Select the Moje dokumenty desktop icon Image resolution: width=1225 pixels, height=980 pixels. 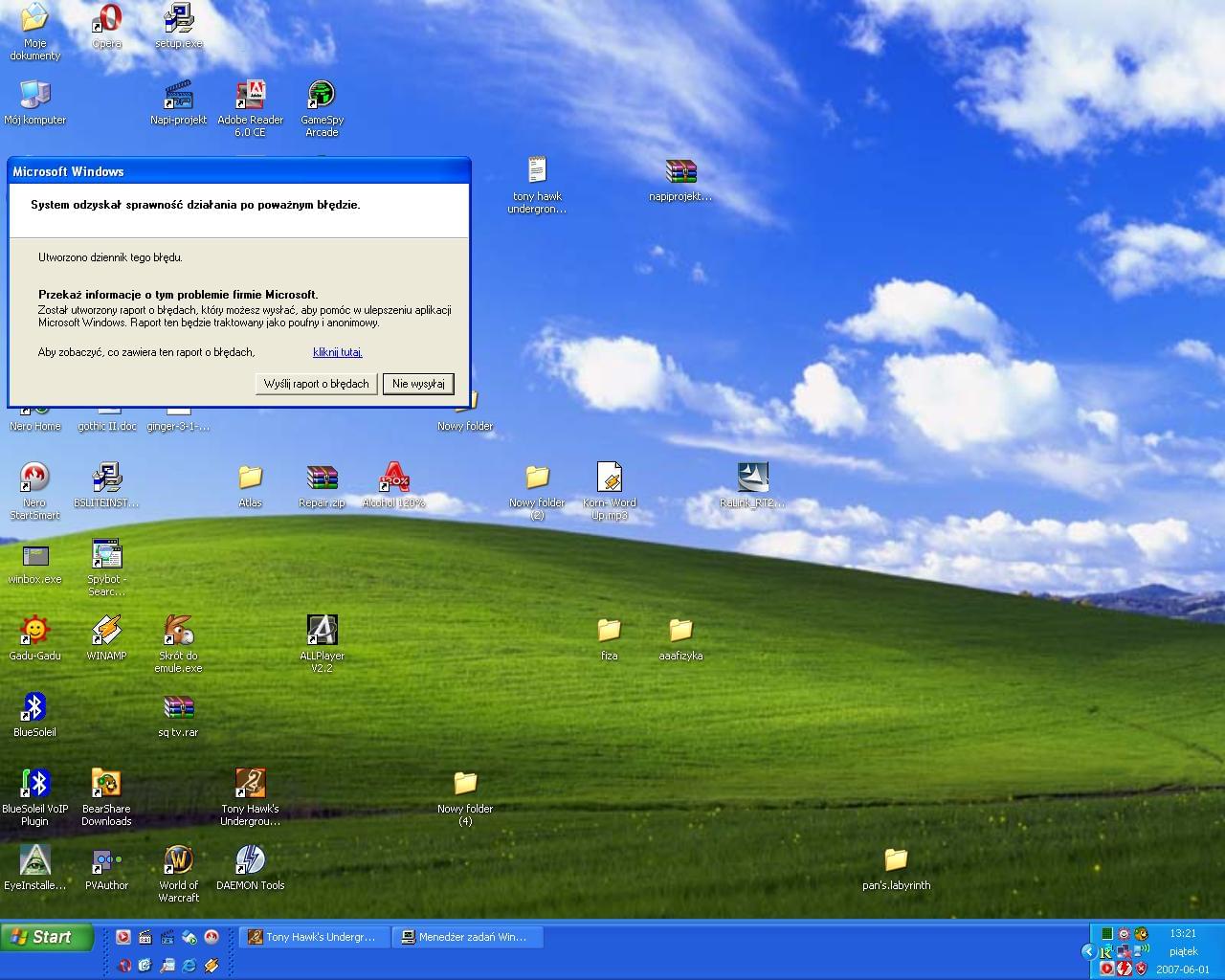coord(35,32)
